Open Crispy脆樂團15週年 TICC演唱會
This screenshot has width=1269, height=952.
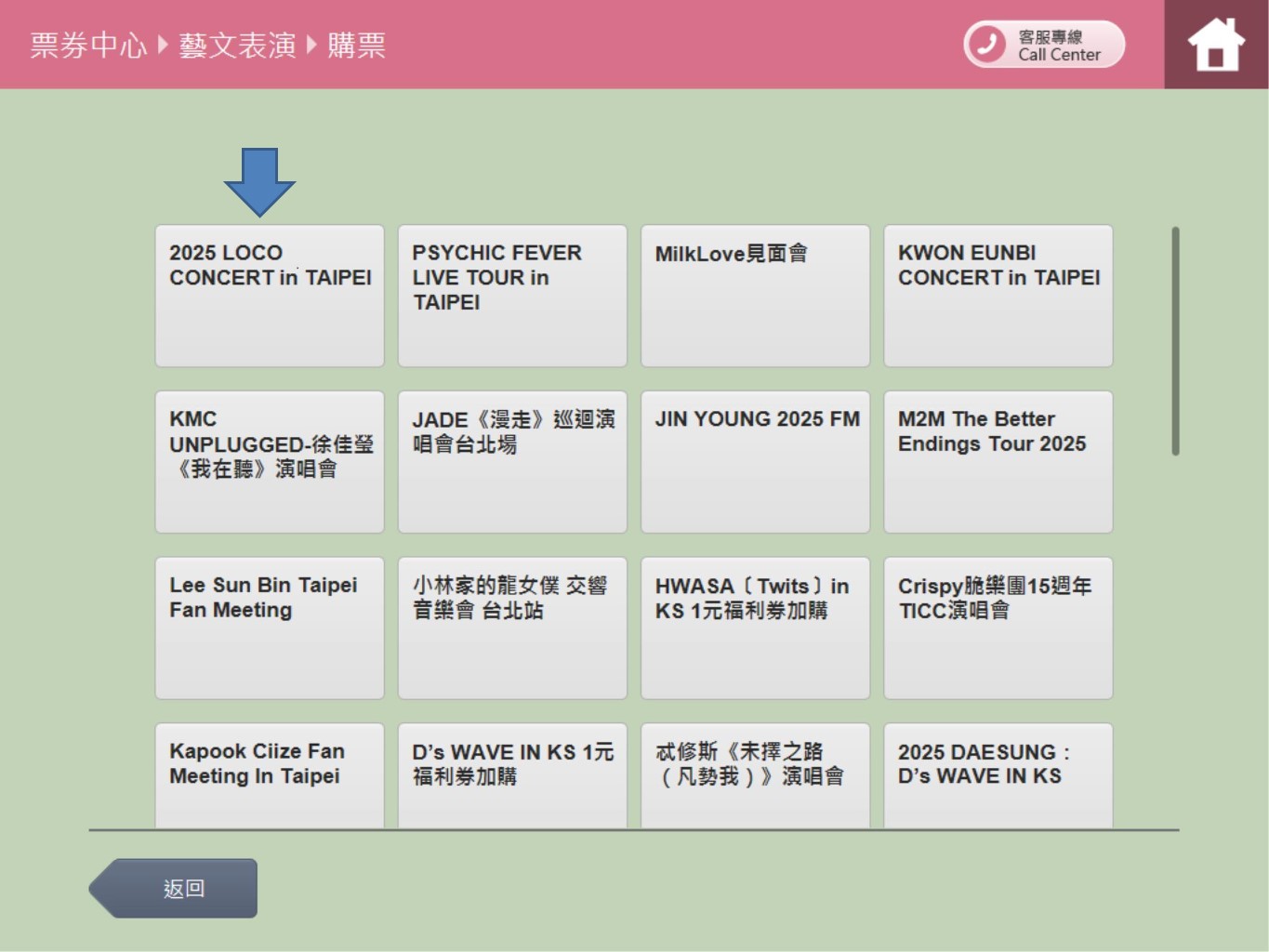pyautogui.click(x=998, y=628)
